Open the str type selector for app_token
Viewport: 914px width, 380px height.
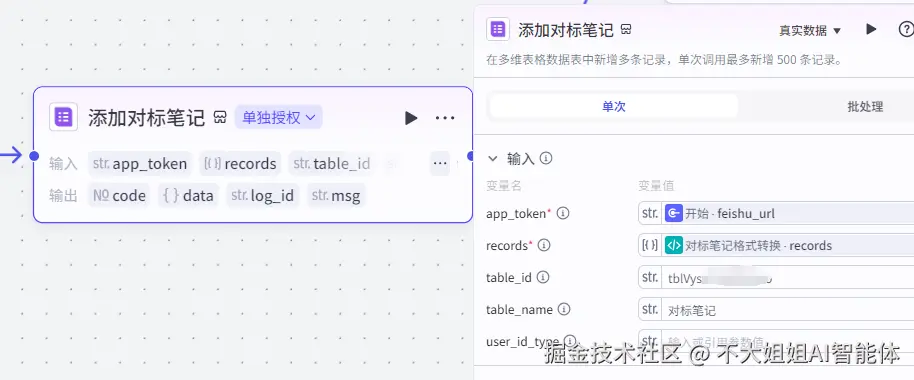coord(650,213)
